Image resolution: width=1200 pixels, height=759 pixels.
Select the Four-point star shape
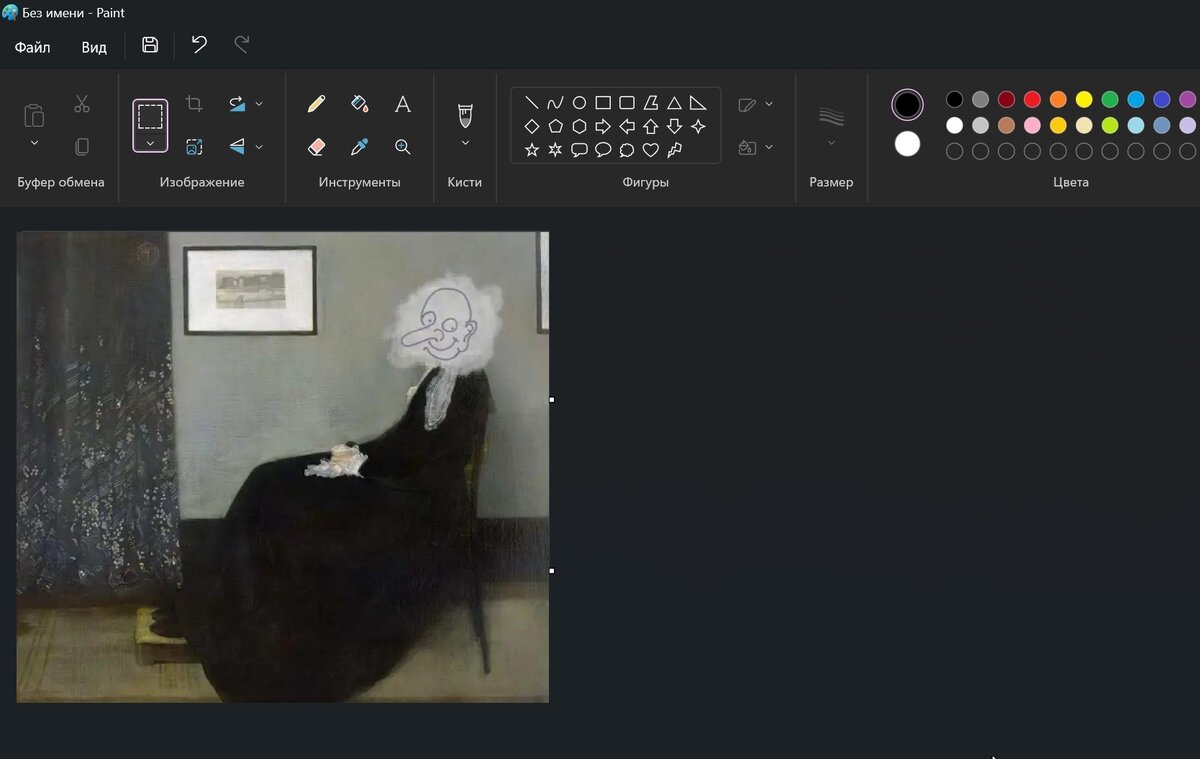pos(698,127)
